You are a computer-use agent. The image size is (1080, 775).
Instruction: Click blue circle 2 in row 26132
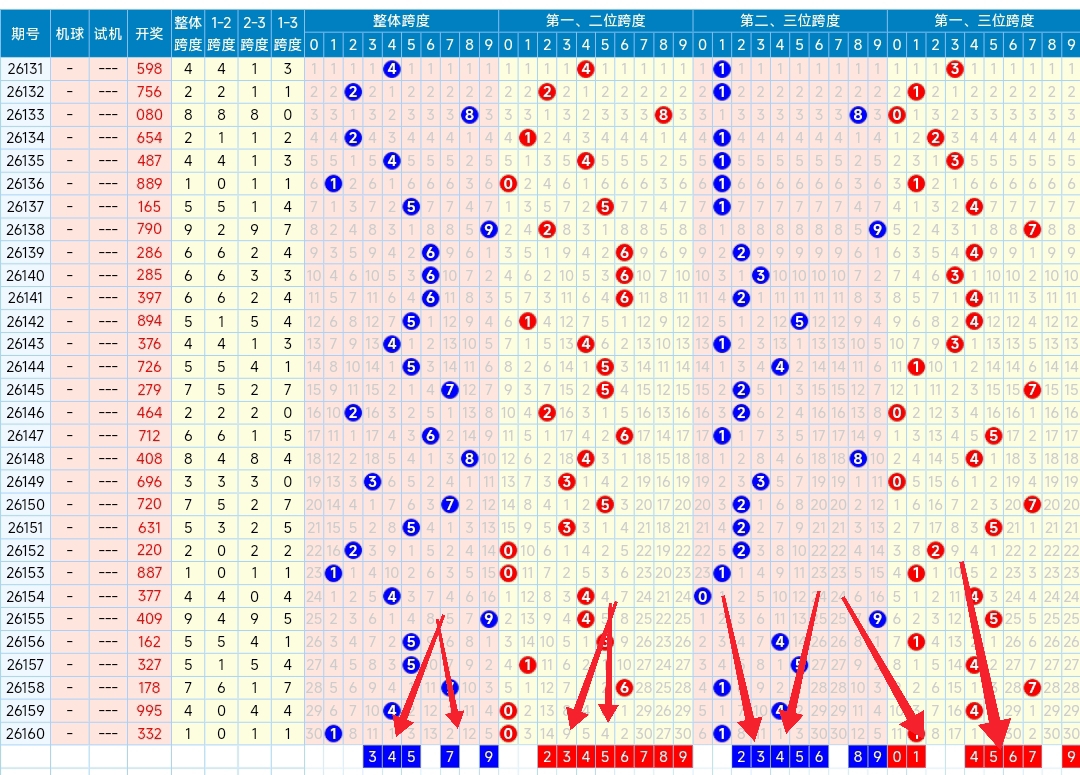(x=353, y=92)
